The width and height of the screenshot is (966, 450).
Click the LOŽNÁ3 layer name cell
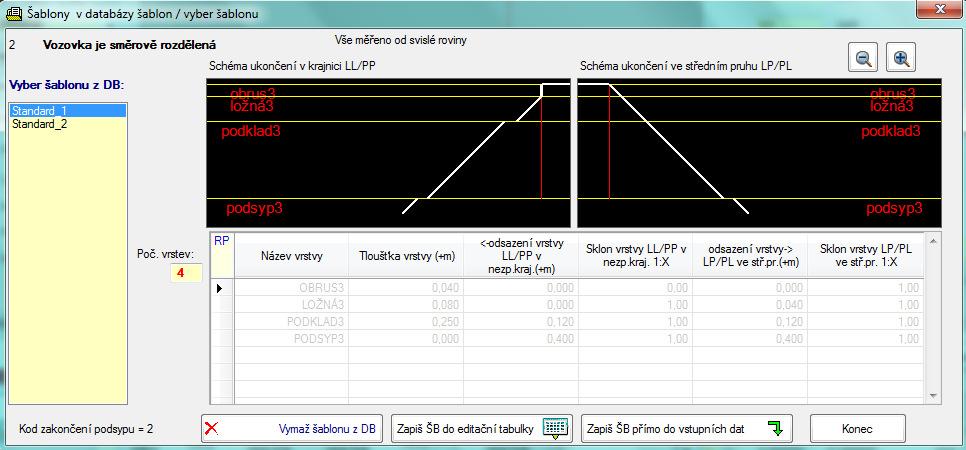tap(291, 305)
